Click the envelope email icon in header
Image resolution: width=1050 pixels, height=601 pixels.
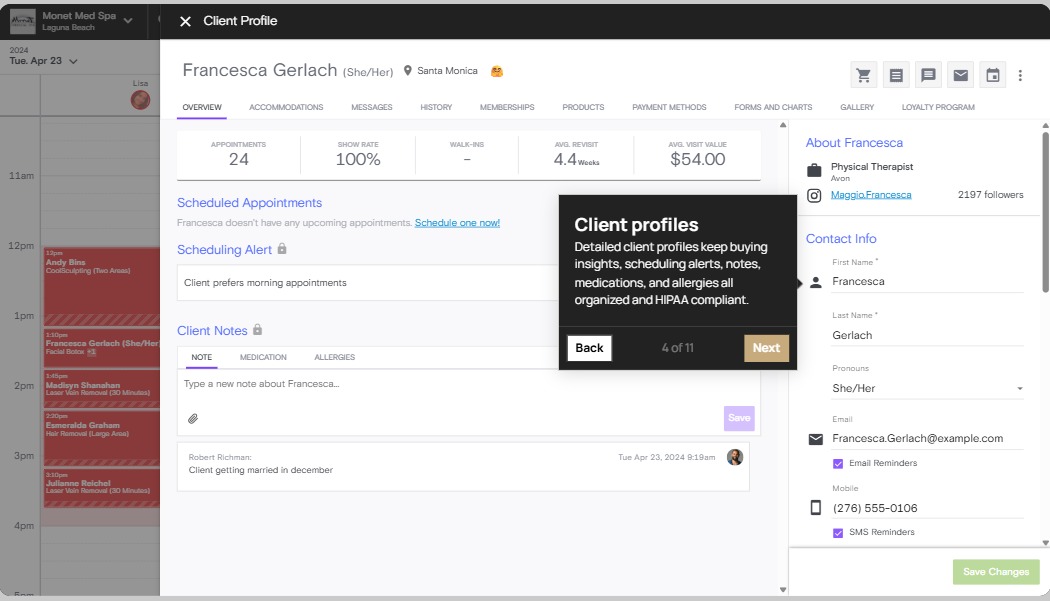(x=960, y=75)
